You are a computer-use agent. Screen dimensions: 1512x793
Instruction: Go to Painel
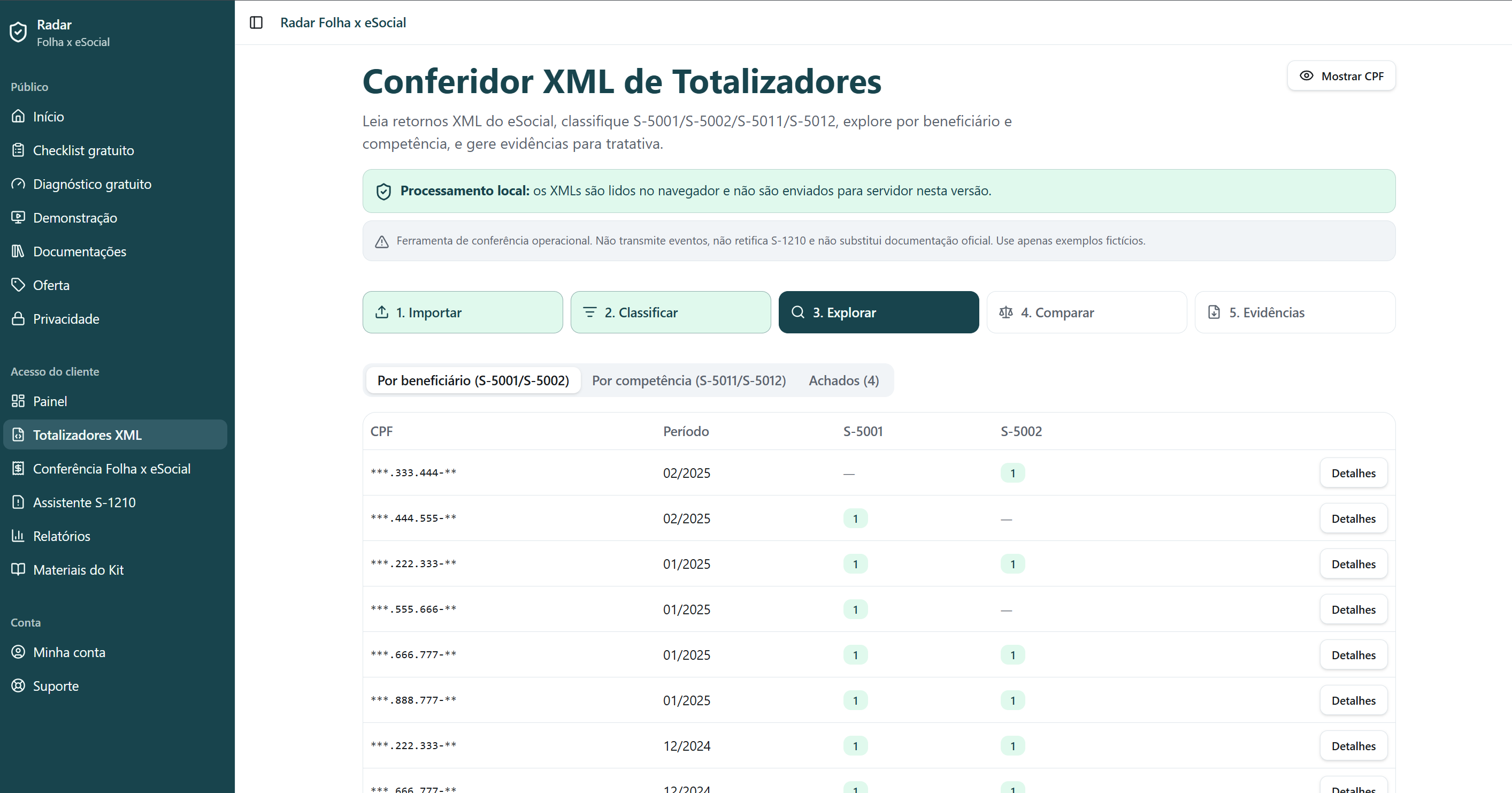(115, 401)
